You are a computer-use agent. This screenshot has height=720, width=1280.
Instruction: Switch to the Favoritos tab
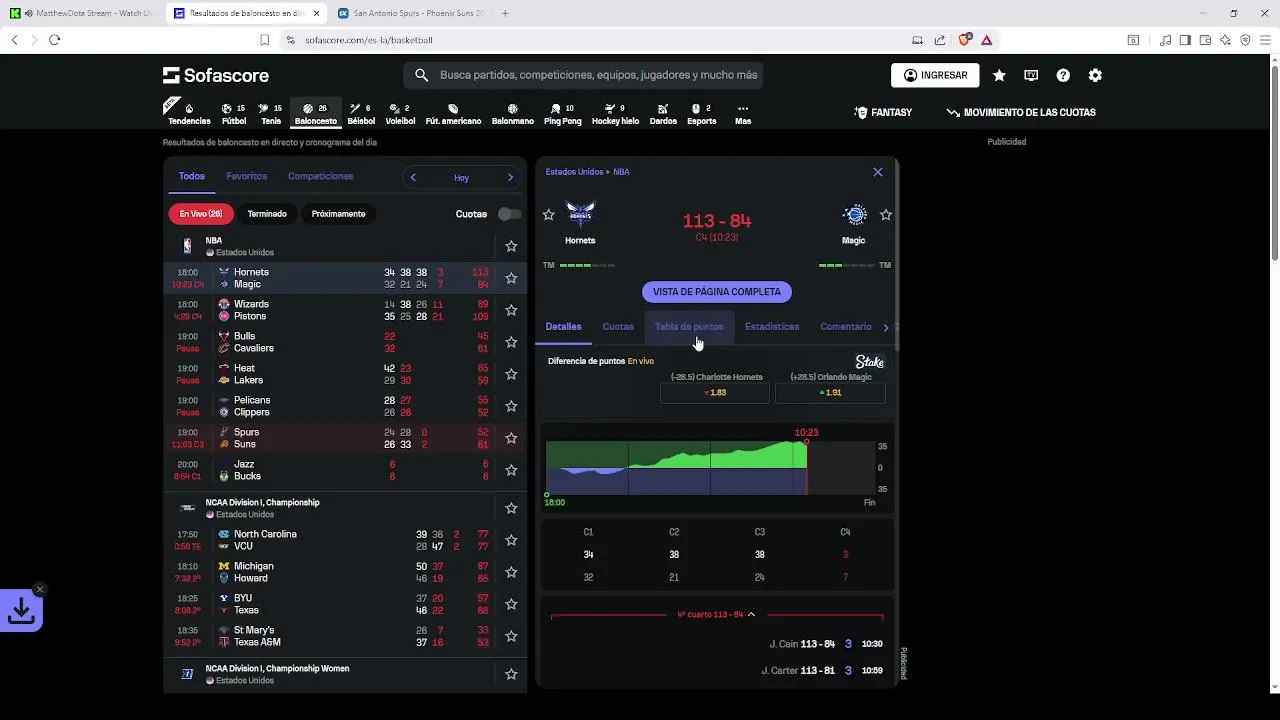coord(246,176)
